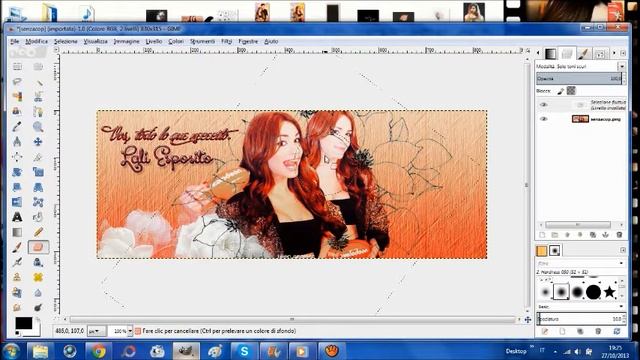Image resolution: width=640 pixels, height=360 pixels.
Task: Toggle zoom-on-resize button above vertical scrollbar
Action: click(528, 50)
